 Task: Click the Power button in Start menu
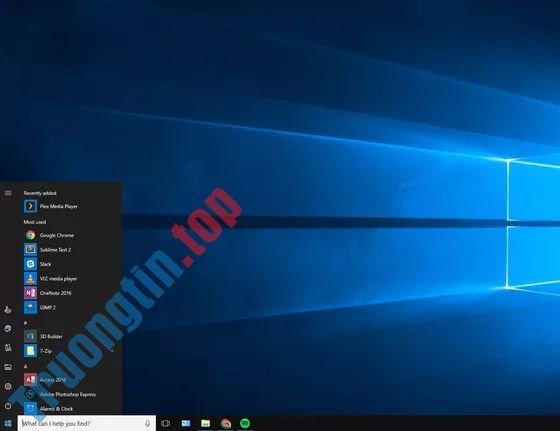click(8, 406)
